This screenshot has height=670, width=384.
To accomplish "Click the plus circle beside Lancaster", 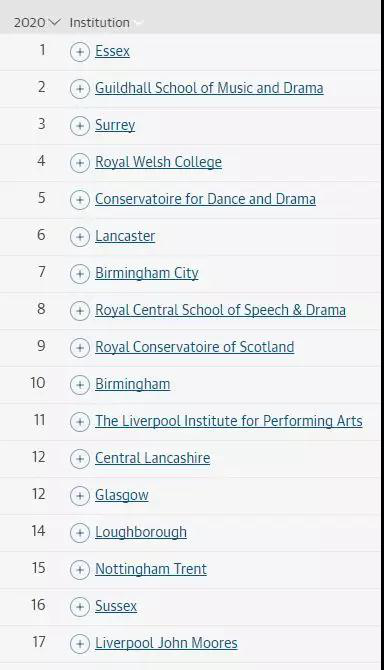I will pos(80,237).
